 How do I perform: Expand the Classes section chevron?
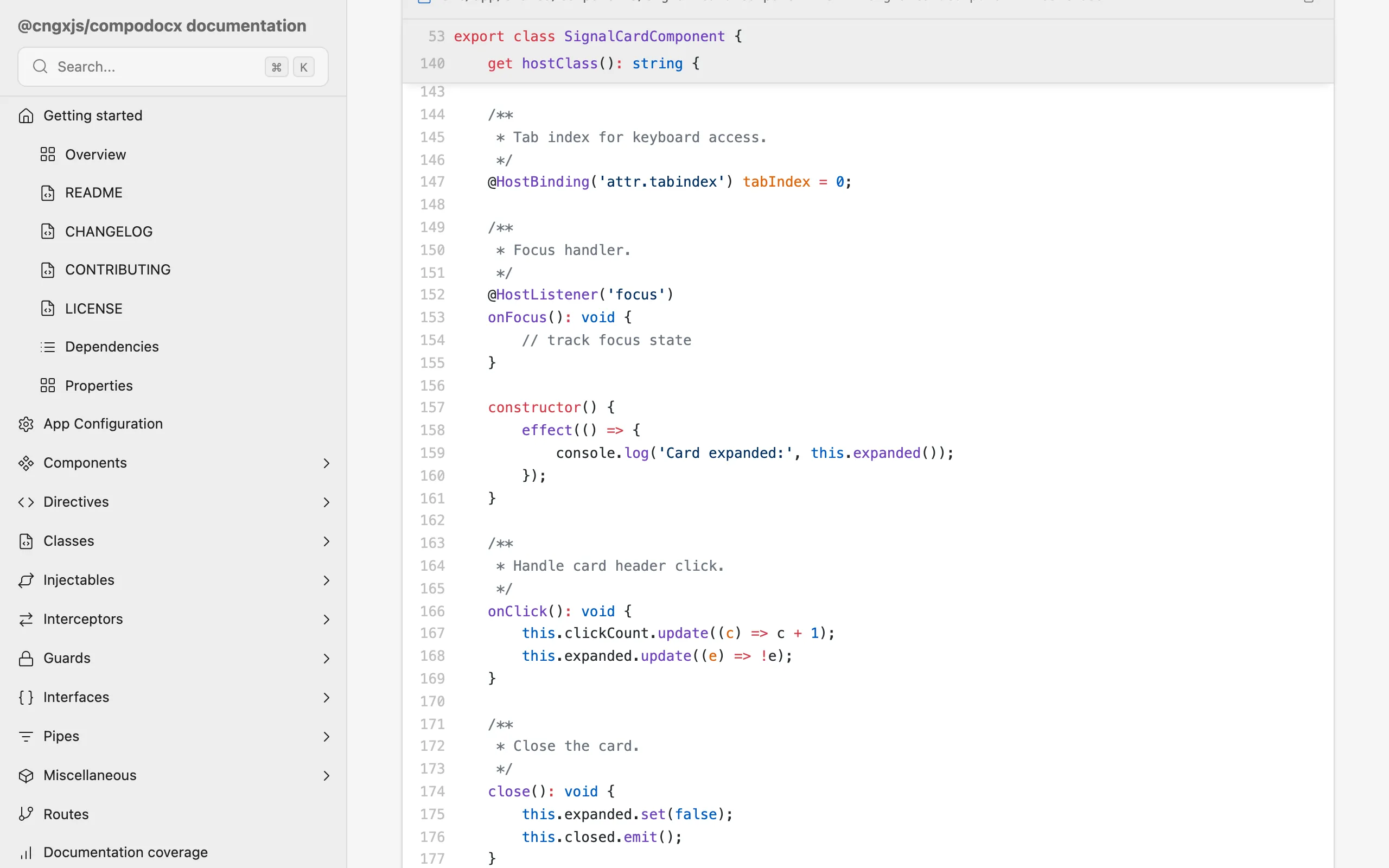pos(326,541)
